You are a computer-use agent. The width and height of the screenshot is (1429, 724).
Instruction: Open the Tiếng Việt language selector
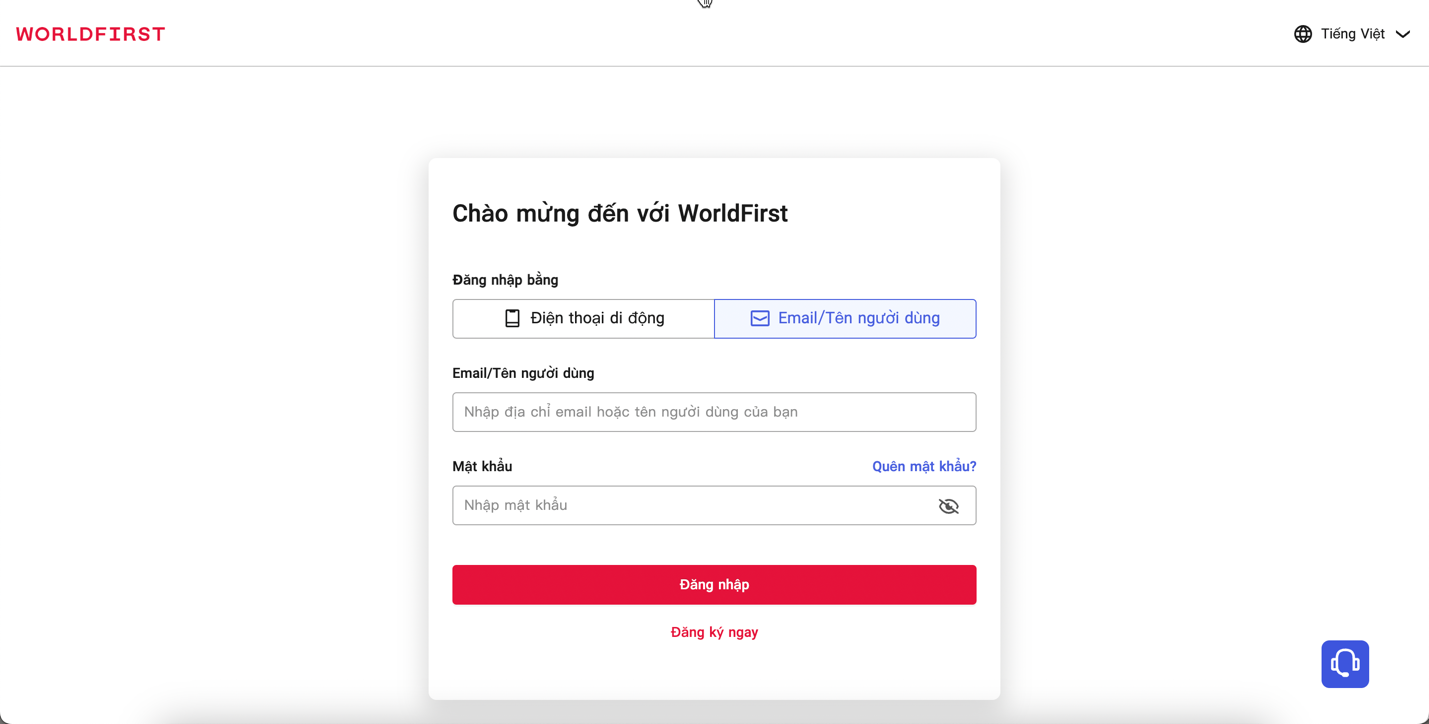tap(1352, 34)
